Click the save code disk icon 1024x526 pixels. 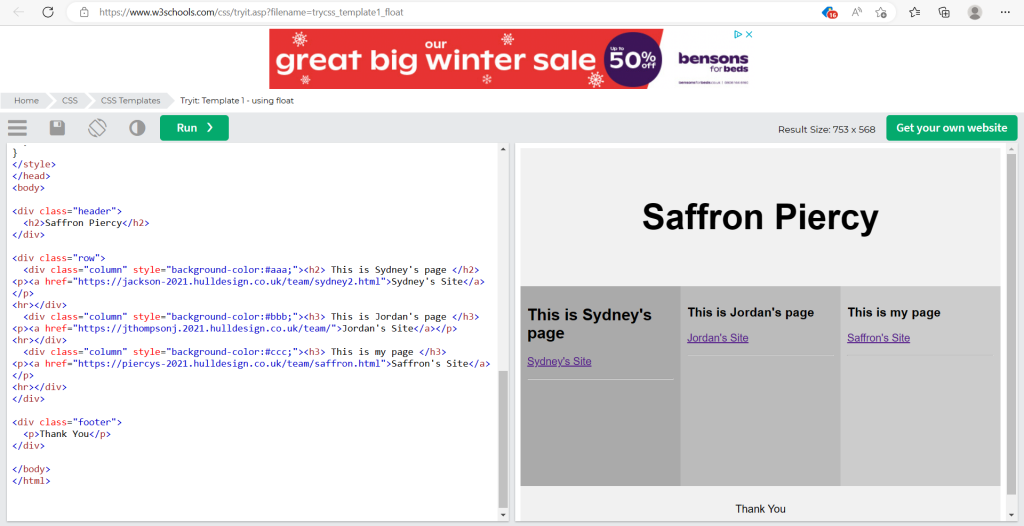tap(57, 128)
